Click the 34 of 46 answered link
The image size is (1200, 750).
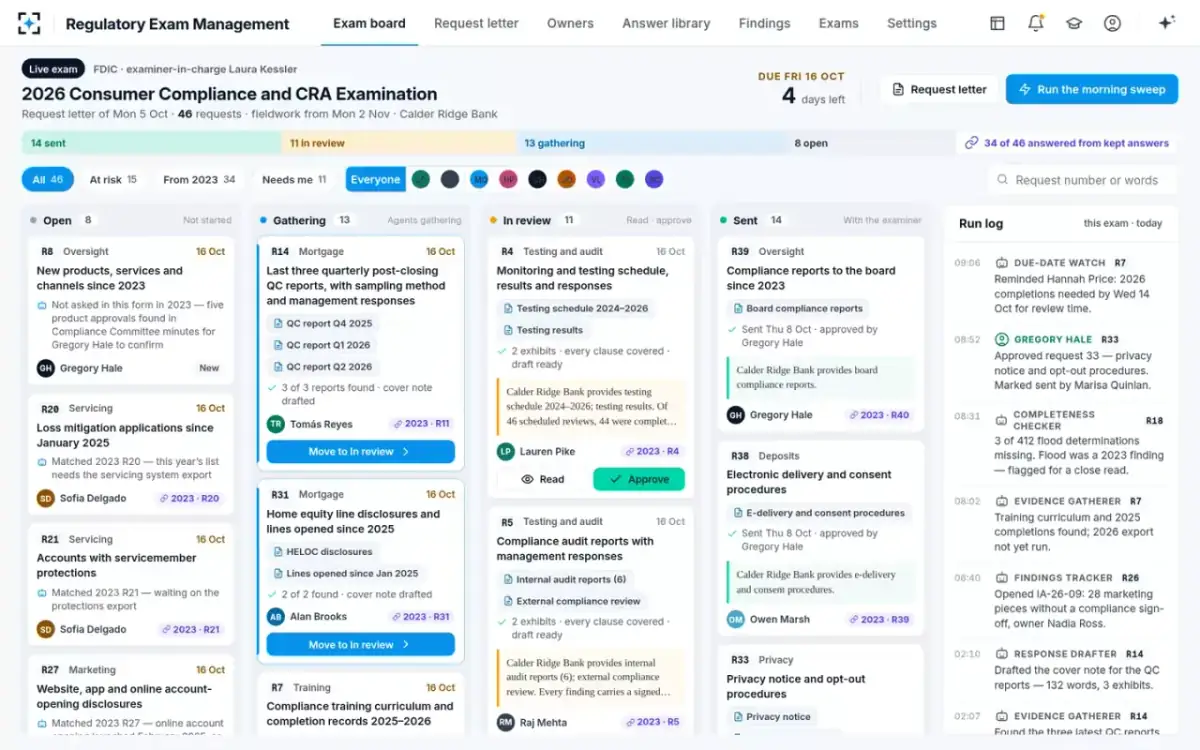(1067, 143)
